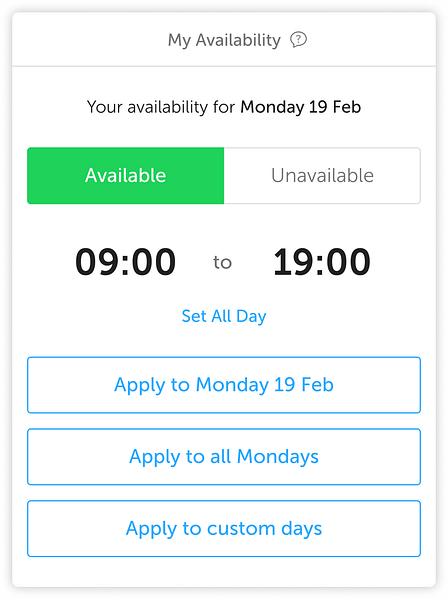Click the minutes digits of the 09:00 time

[154, 262]
